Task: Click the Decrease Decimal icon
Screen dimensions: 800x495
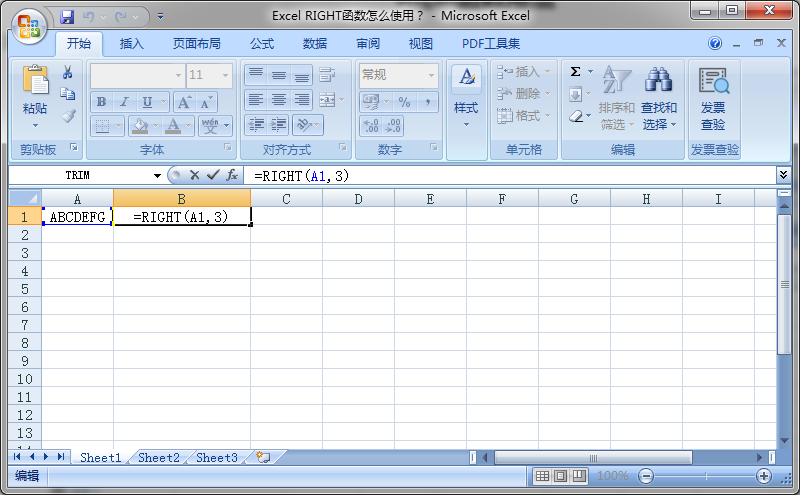Action: 393,126
